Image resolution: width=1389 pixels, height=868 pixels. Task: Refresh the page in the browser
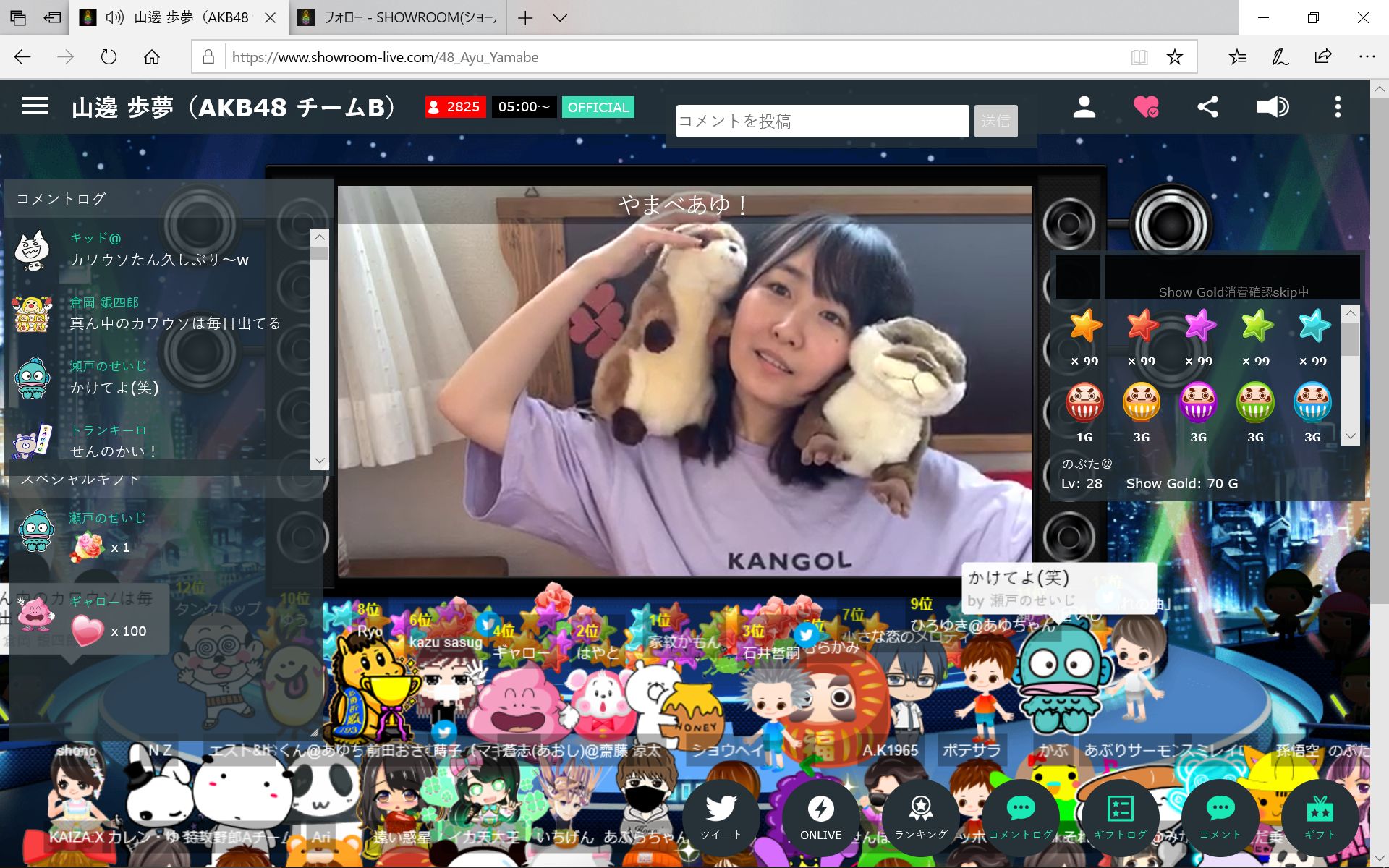point(109,57)
